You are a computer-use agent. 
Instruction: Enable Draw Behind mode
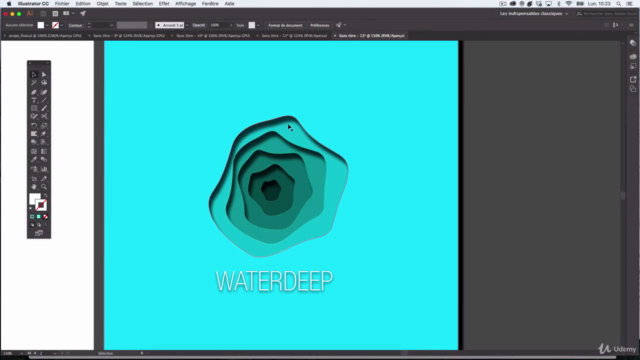(39, 225)
